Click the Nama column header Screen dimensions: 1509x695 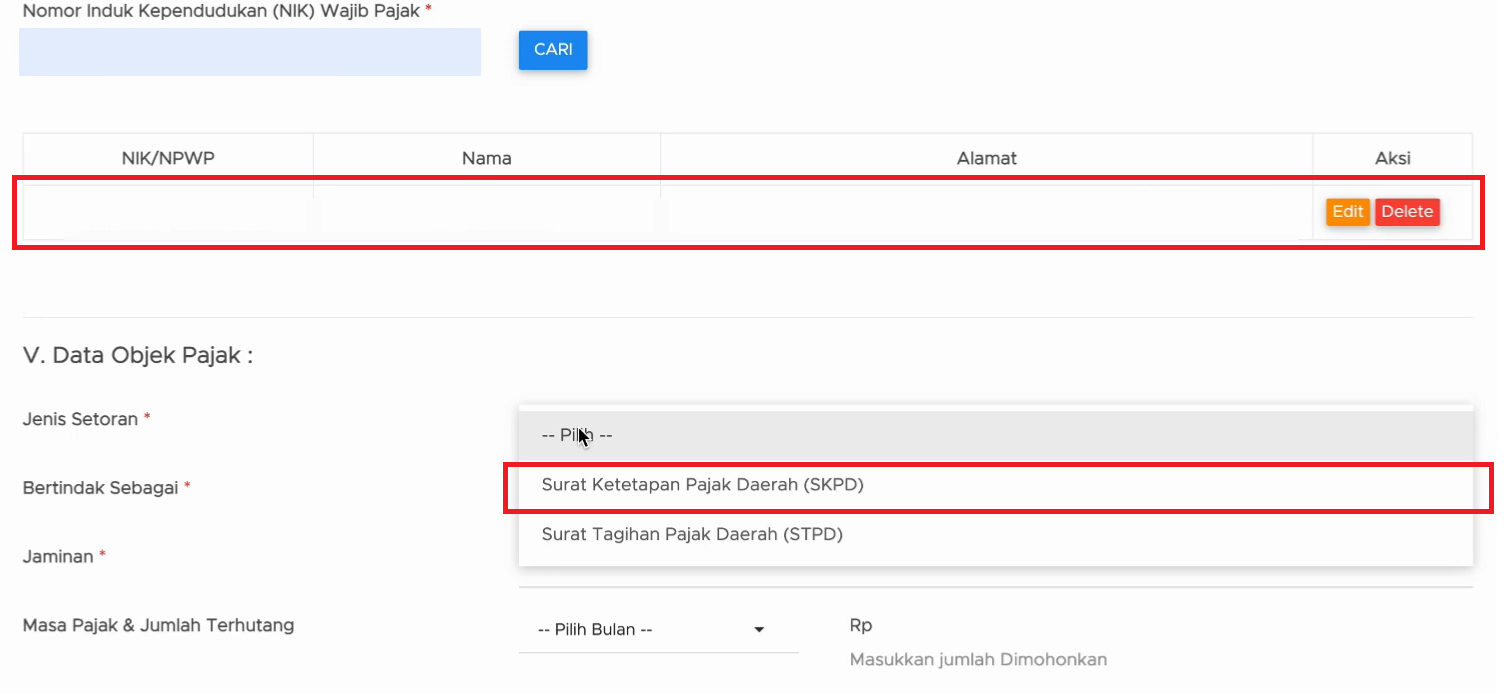click(x=487, y=158)
